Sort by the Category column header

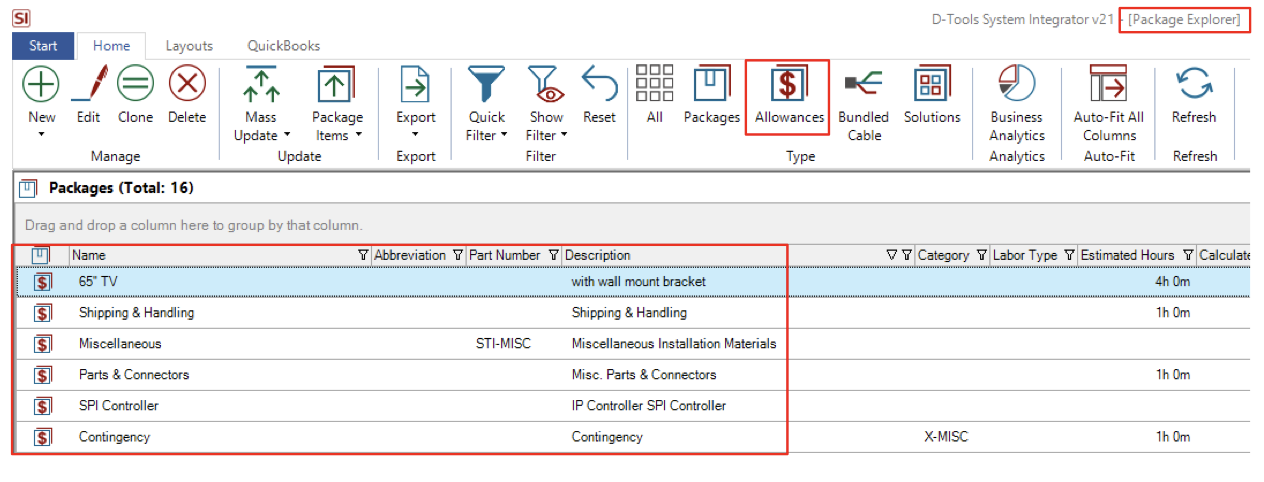tap(943, 256)
